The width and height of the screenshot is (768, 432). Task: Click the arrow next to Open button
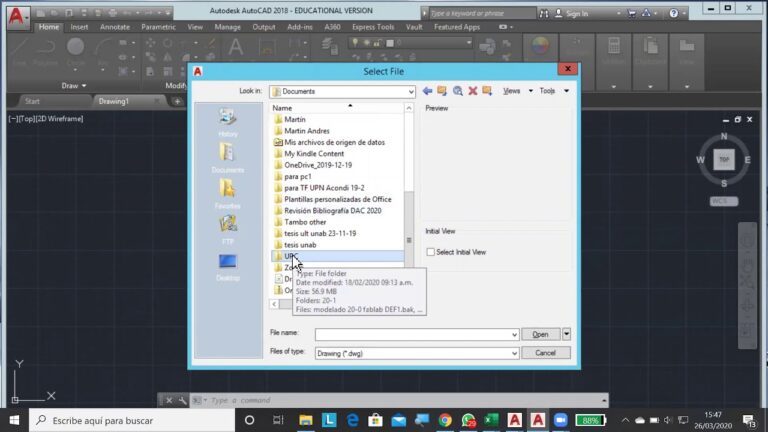(566, 334)
